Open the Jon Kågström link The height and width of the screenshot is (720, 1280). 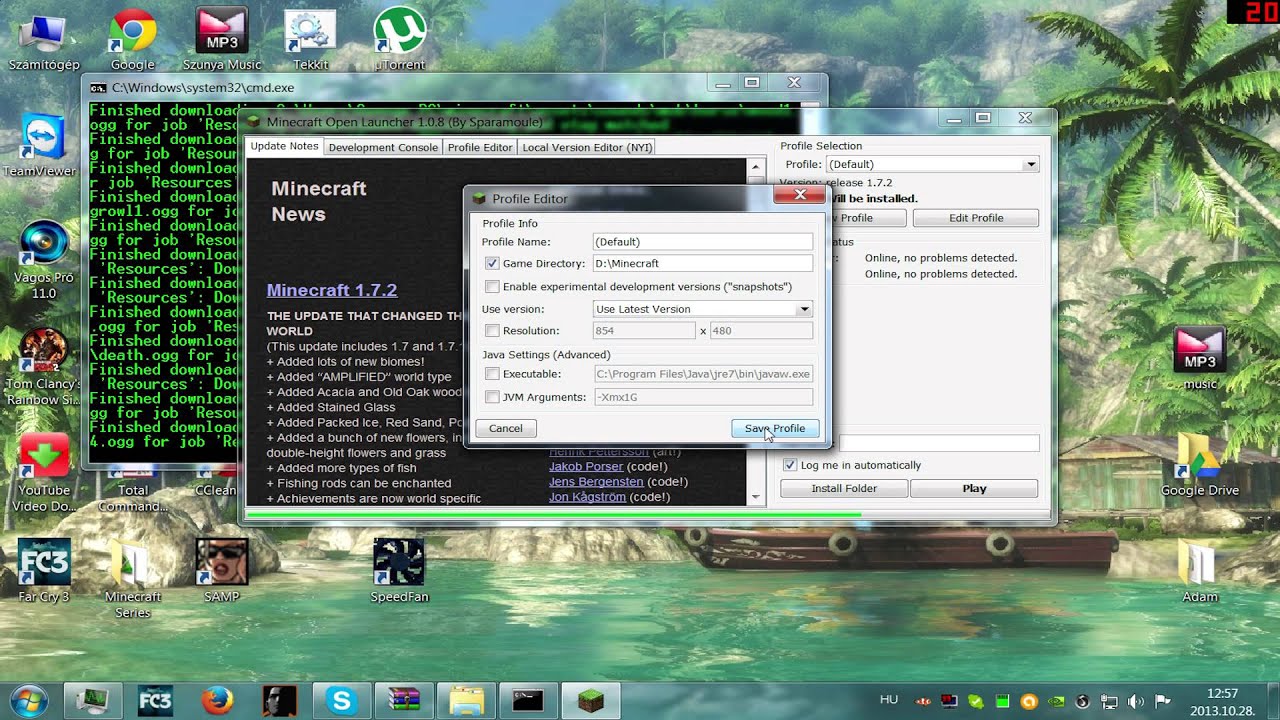587,497
